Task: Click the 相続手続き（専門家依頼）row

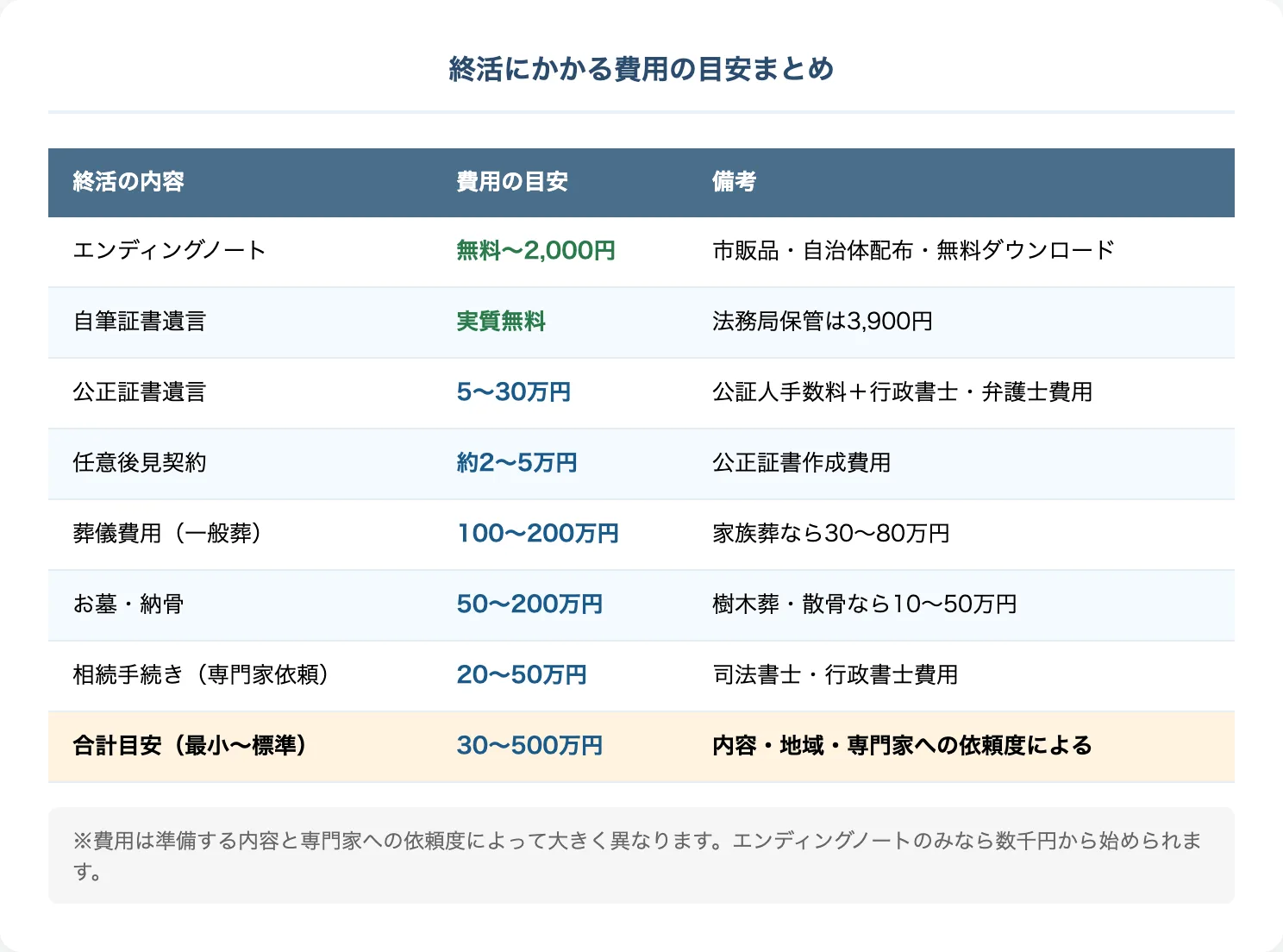Action: (200, 675)
